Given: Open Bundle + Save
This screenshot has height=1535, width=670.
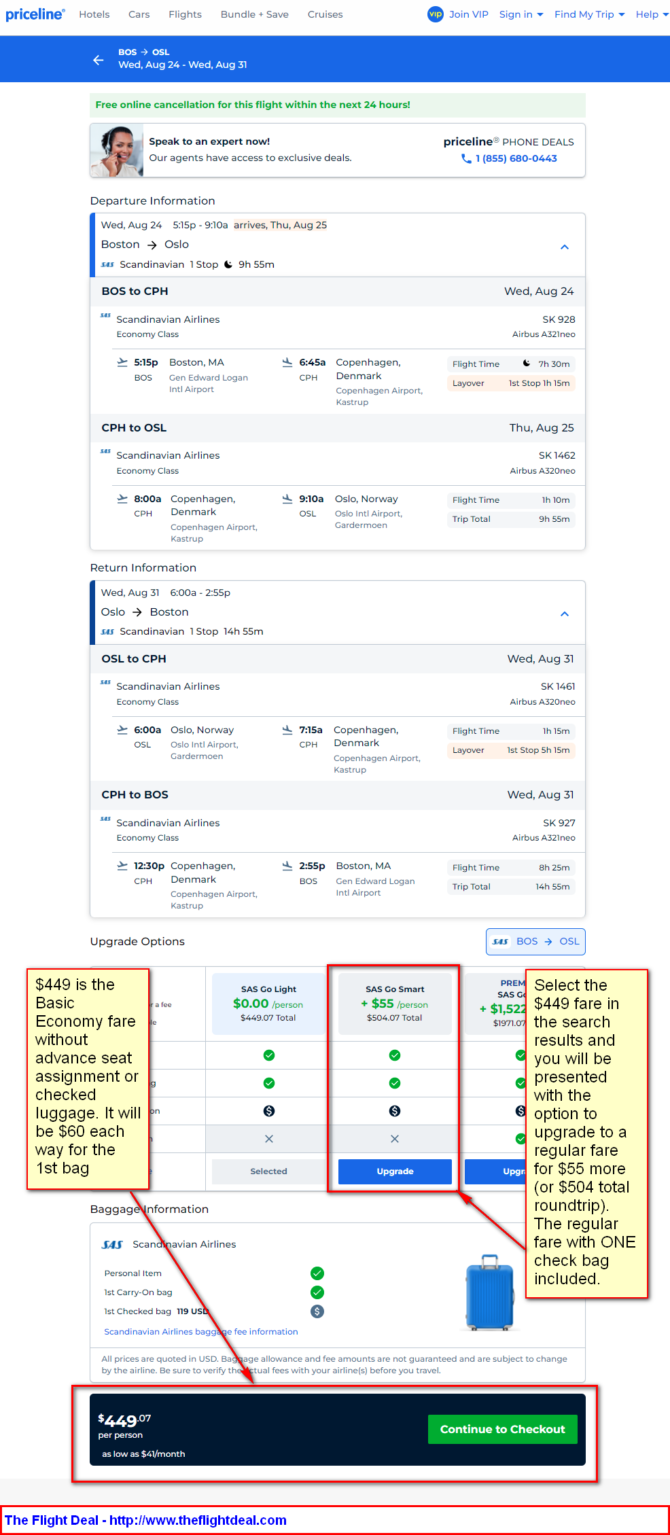Looking at the screenshot, I should tap(254, 15).
